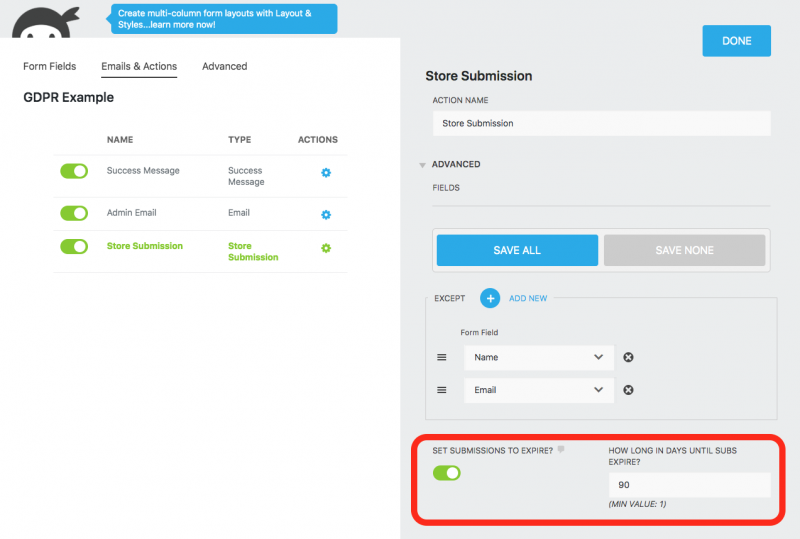
Task: Switch to the Advanced tab
Action: (224, 67)
